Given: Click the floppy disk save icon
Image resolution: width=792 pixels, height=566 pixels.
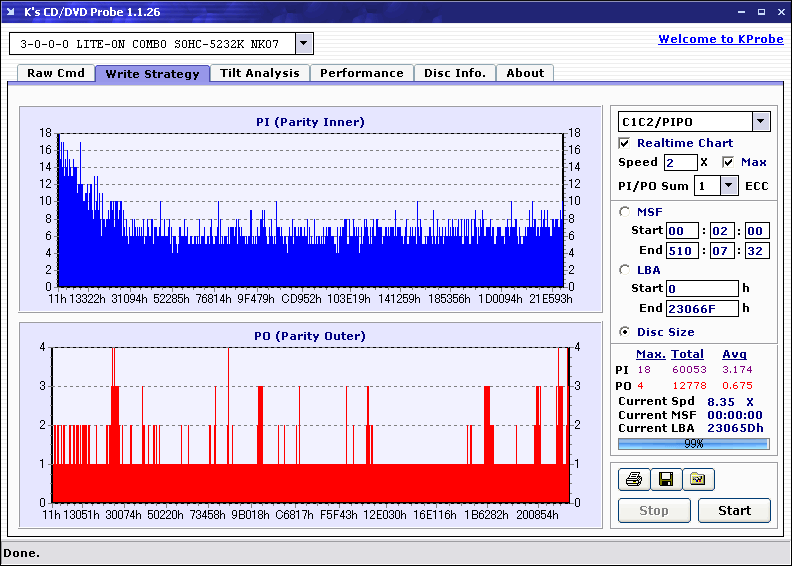Looking at the screenshot, I should point(664,480).
